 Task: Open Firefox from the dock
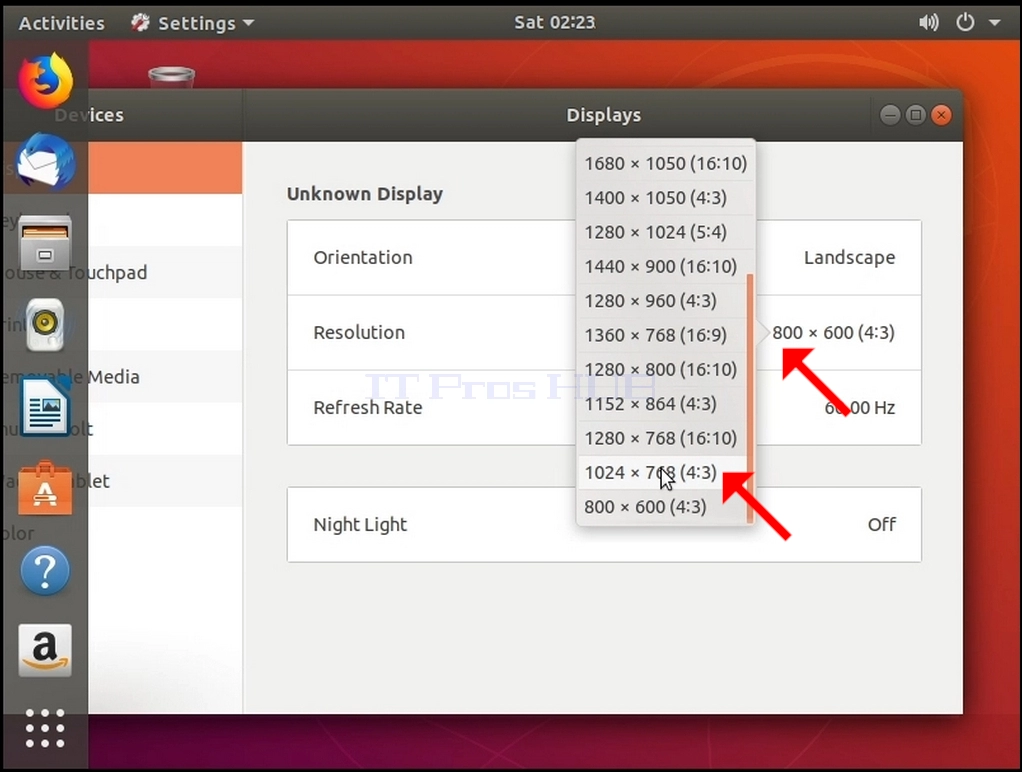pos(45,81)
